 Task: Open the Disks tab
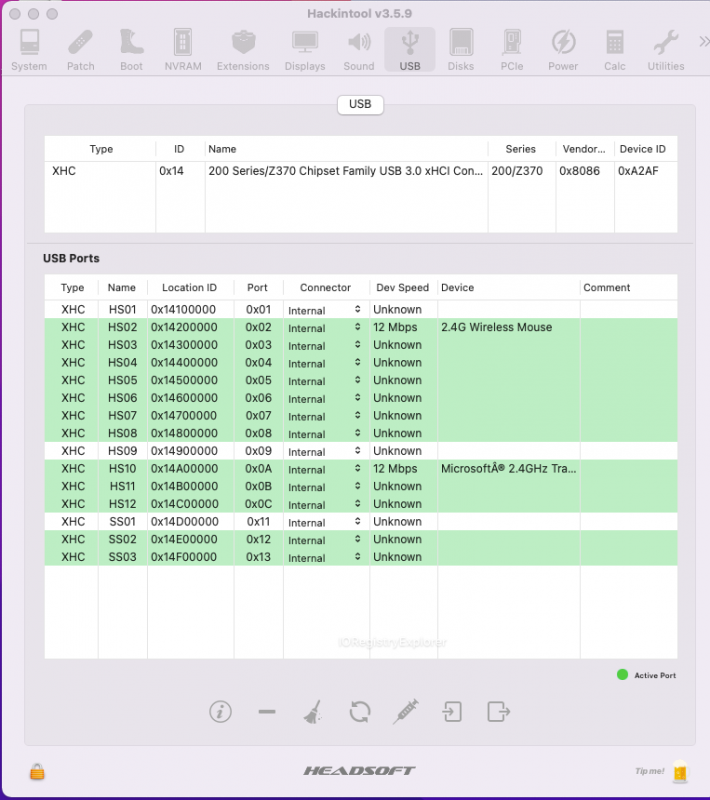pos(460,50)
